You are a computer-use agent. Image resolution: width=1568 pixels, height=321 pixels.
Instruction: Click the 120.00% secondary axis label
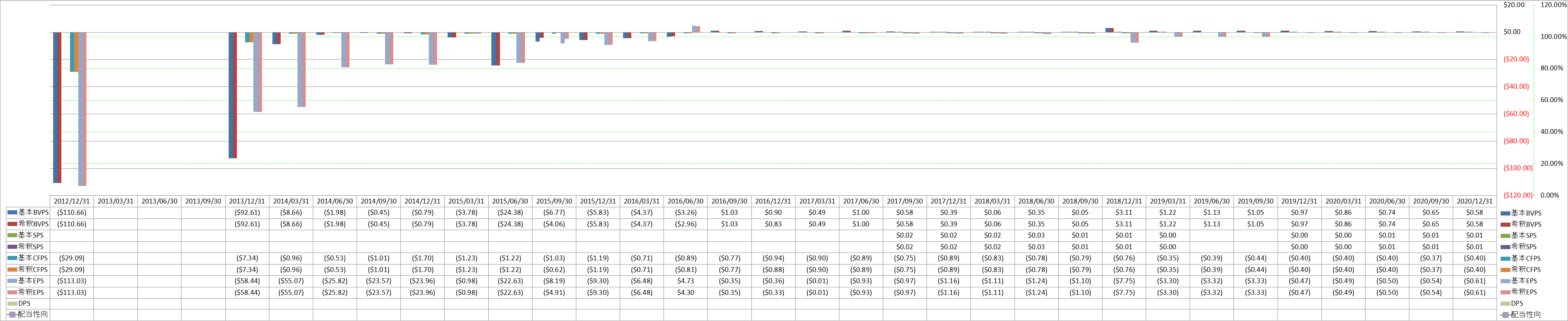click(x=1553, y=5)
